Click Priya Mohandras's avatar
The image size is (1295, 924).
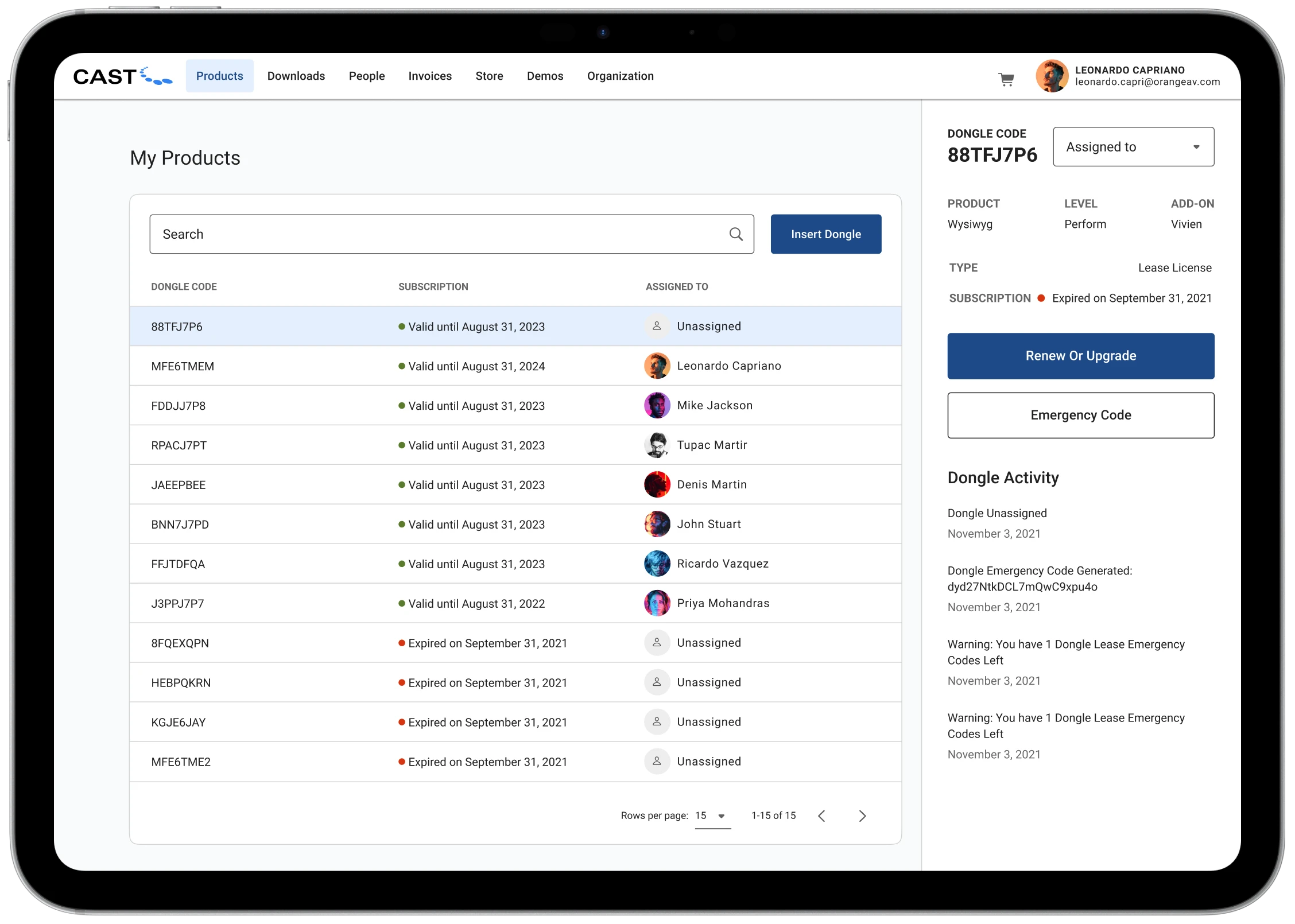657,603
